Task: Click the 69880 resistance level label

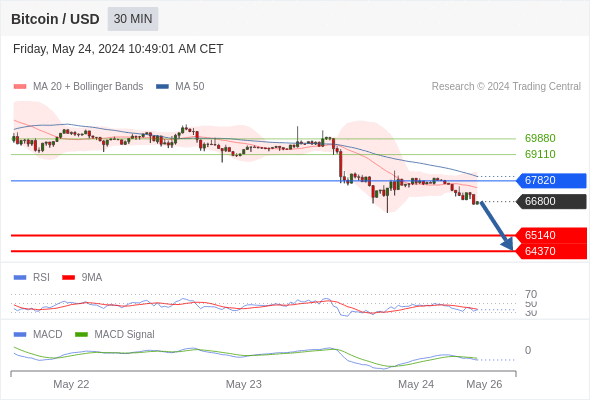Action: pos(540,138)
